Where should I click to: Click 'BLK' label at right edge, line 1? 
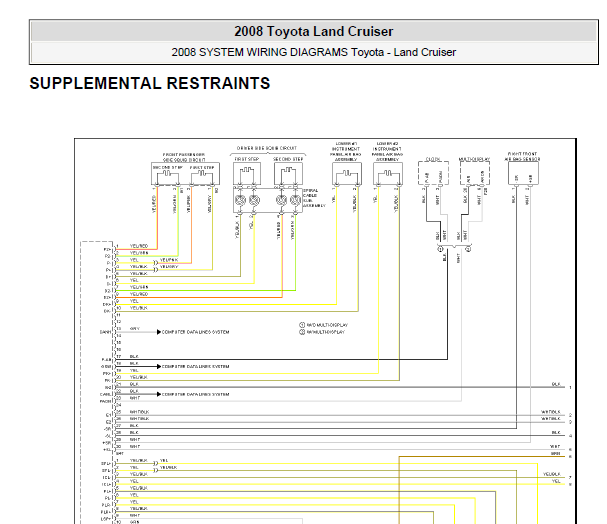(x=556, y=384)
